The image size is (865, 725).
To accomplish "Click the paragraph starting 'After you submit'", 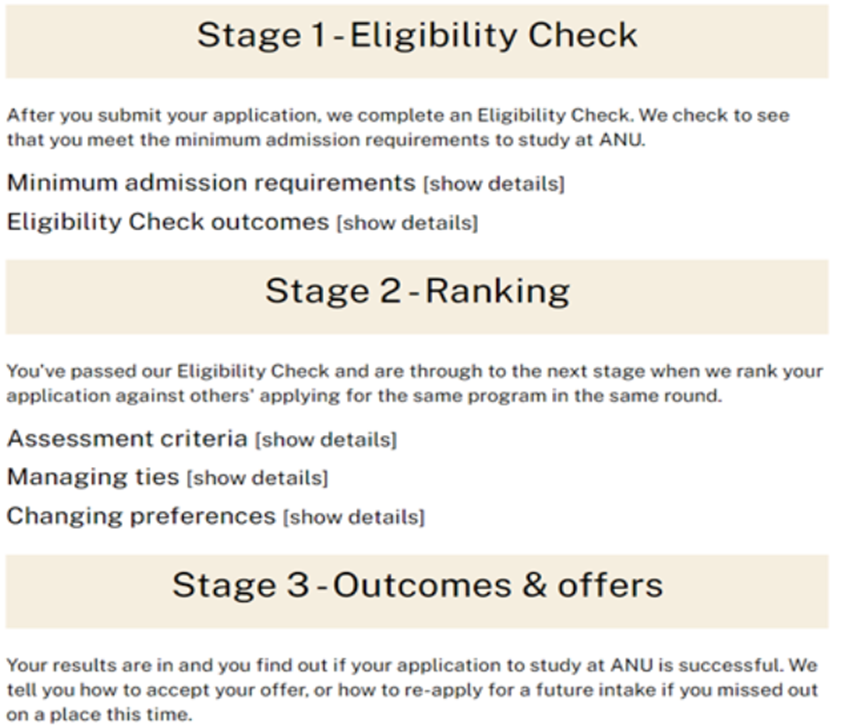I will click(x=398, y=127).
